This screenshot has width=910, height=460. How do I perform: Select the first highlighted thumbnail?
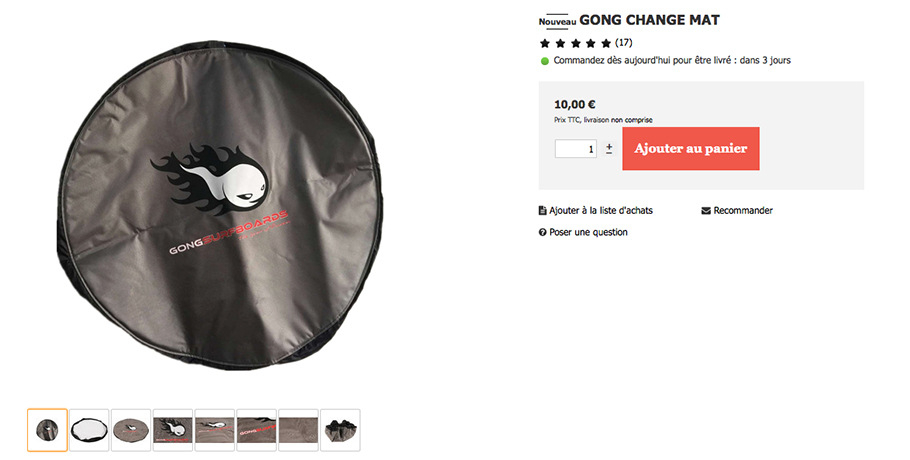point(48,430)
